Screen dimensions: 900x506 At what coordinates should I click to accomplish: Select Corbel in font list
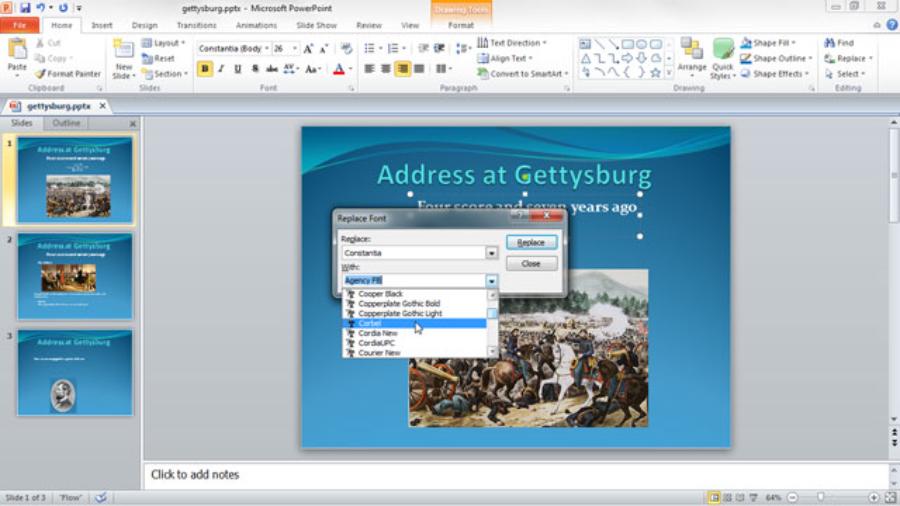click(414, 324)
